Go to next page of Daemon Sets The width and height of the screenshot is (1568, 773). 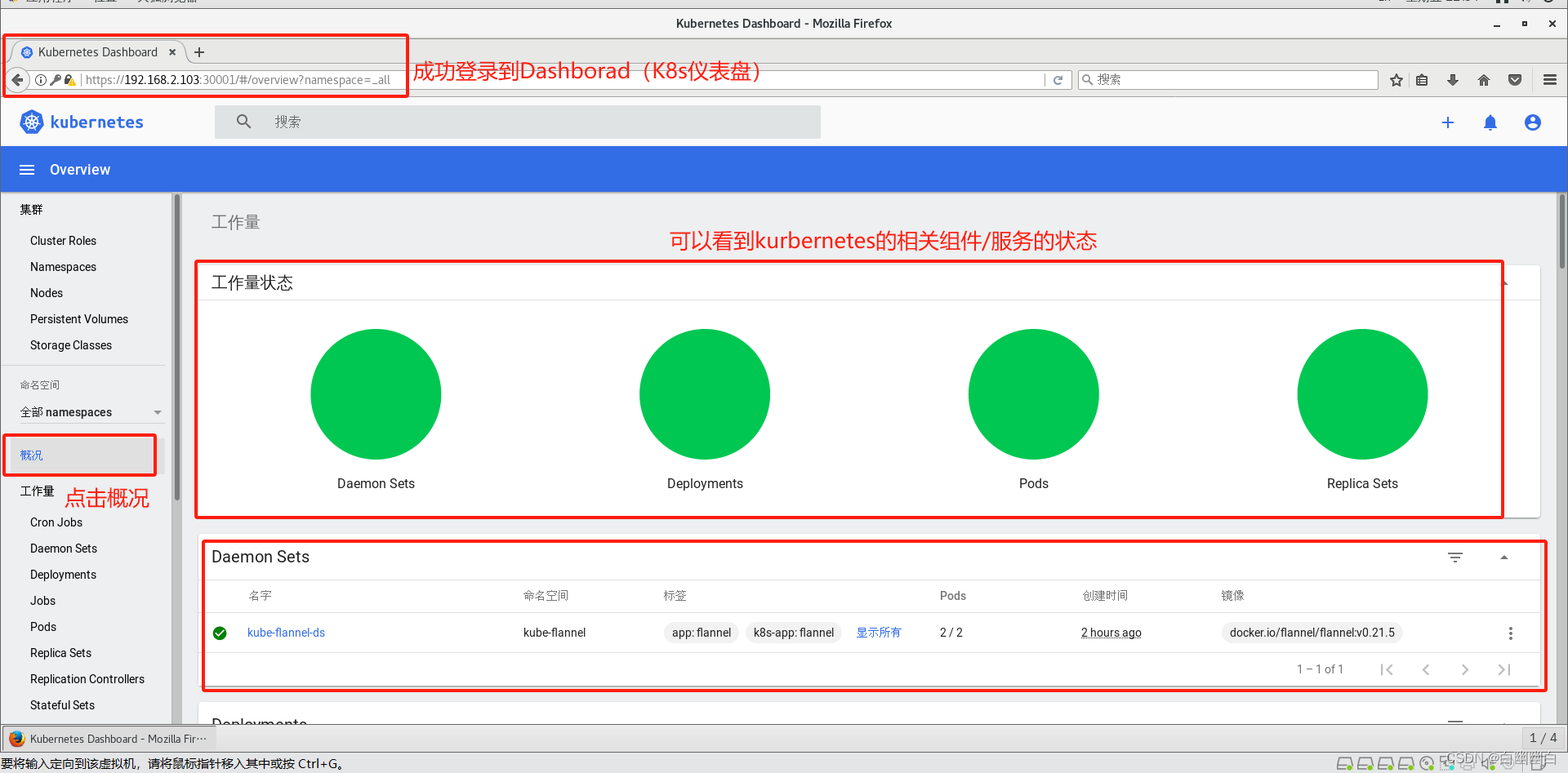point(1465,669)
